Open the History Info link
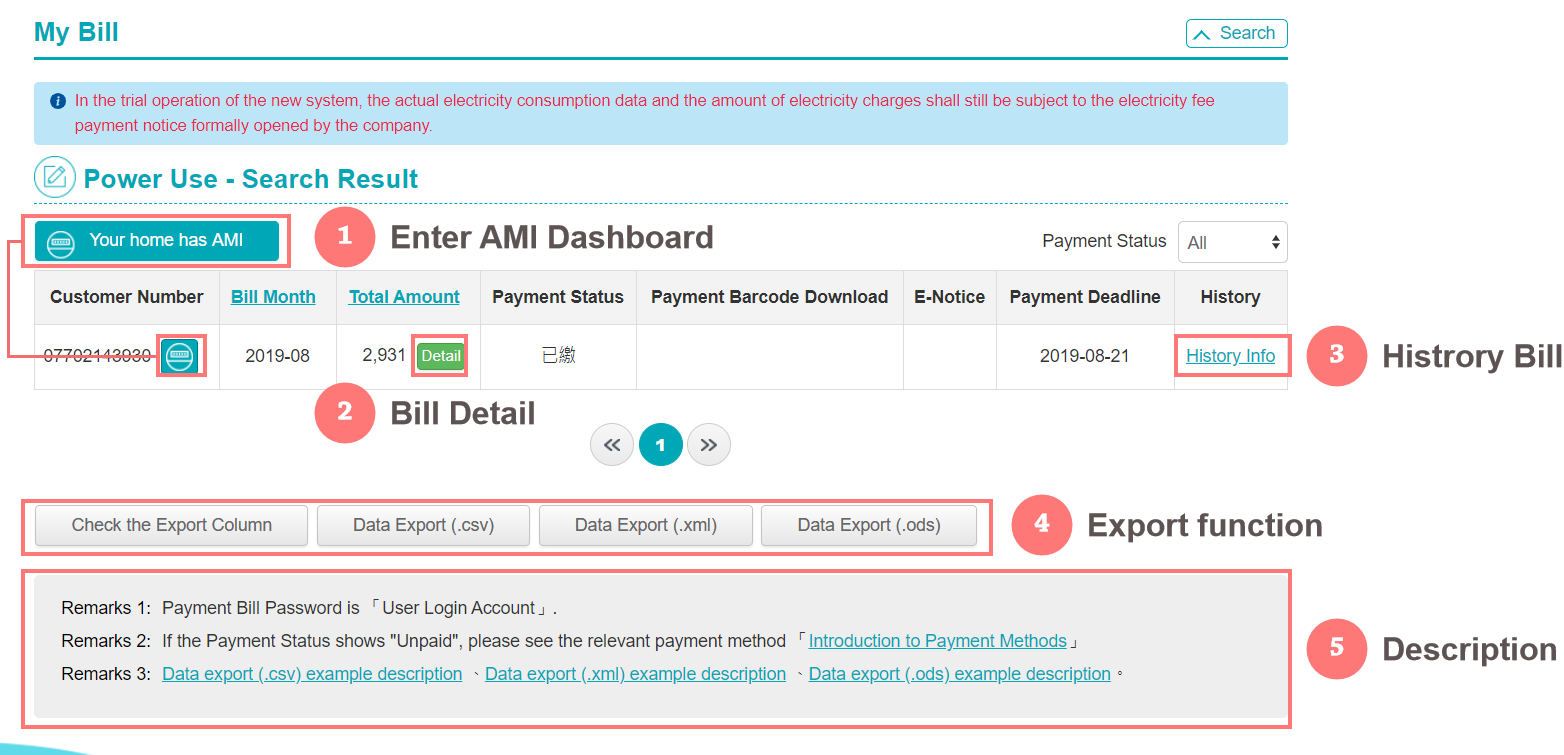 (1230, 356)
